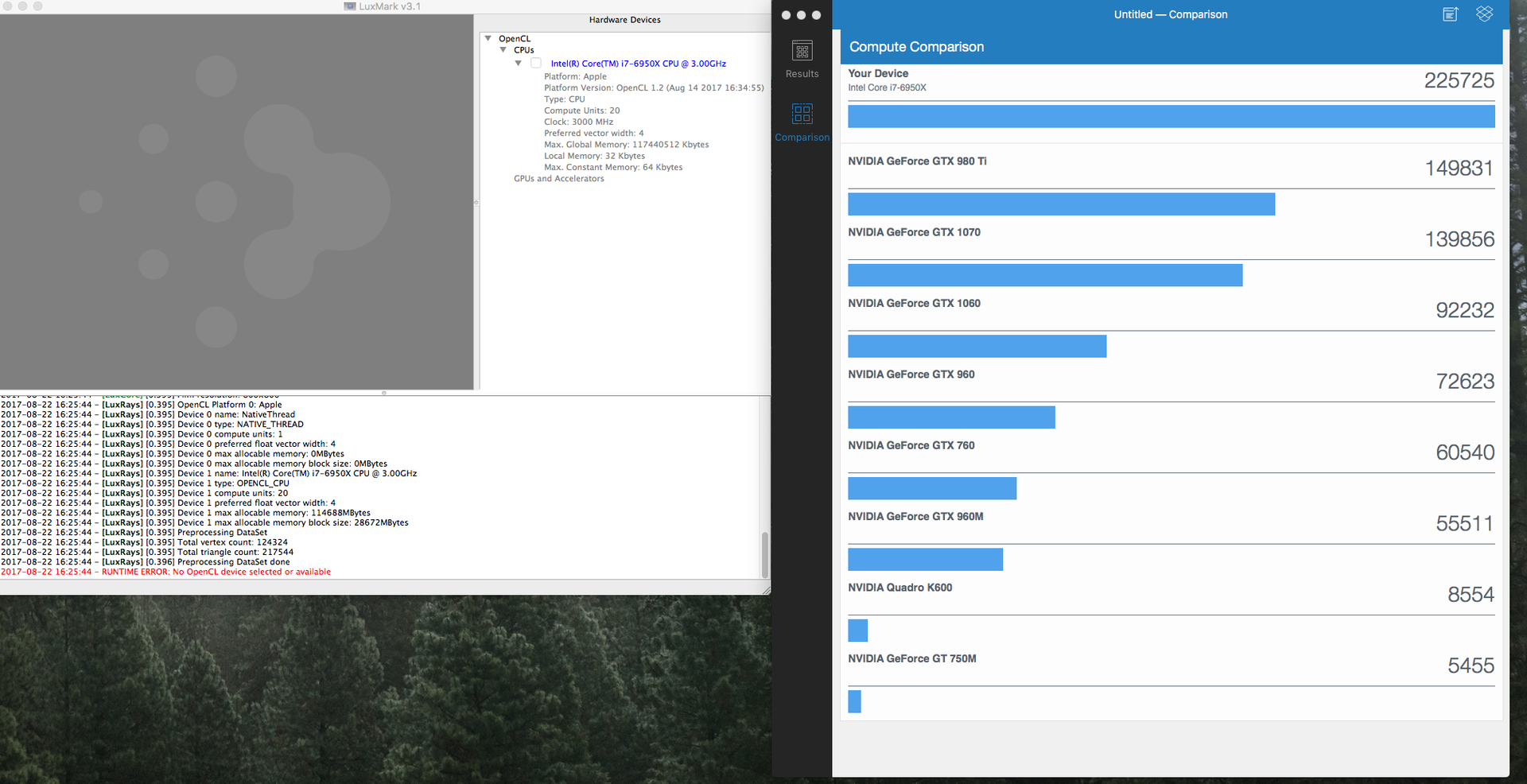Open the Comparison view icon in Geekbench sidebar
Image resolution: width=1527 pixels, height=784 pixels.
click(x=802, y=113)
